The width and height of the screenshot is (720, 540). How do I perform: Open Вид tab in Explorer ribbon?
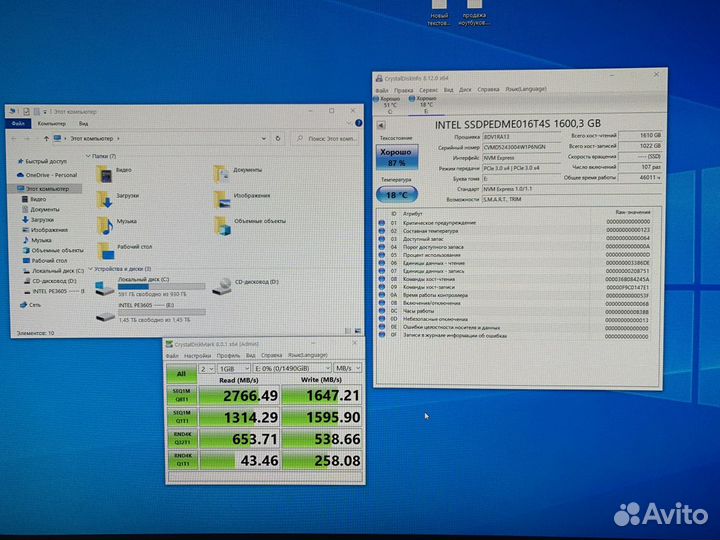coord(83,123)
